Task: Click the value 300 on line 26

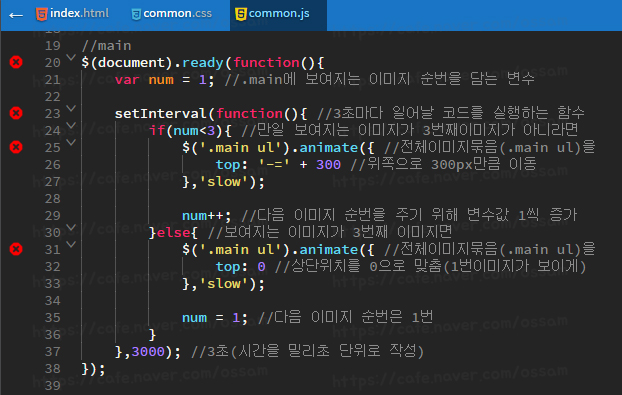Action: 328,165
